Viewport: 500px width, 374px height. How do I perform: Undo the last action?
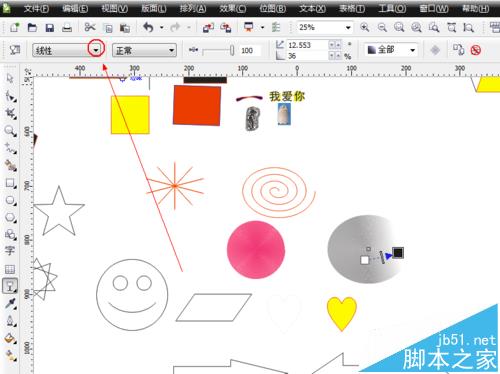coord(148,27)
